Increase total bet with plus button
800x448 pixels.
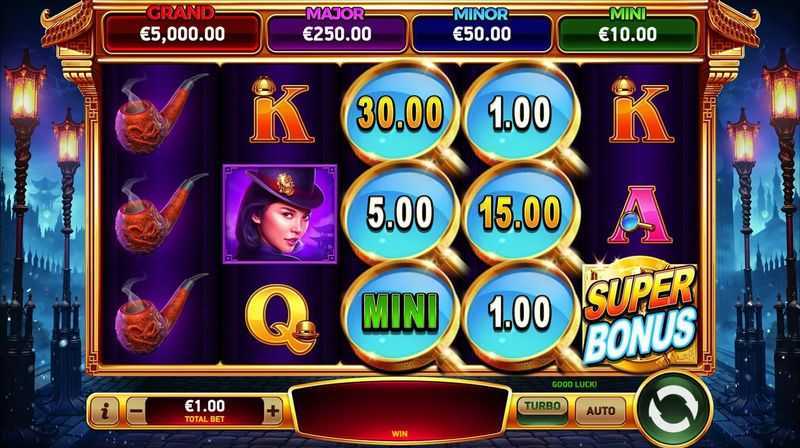(273, 410)
